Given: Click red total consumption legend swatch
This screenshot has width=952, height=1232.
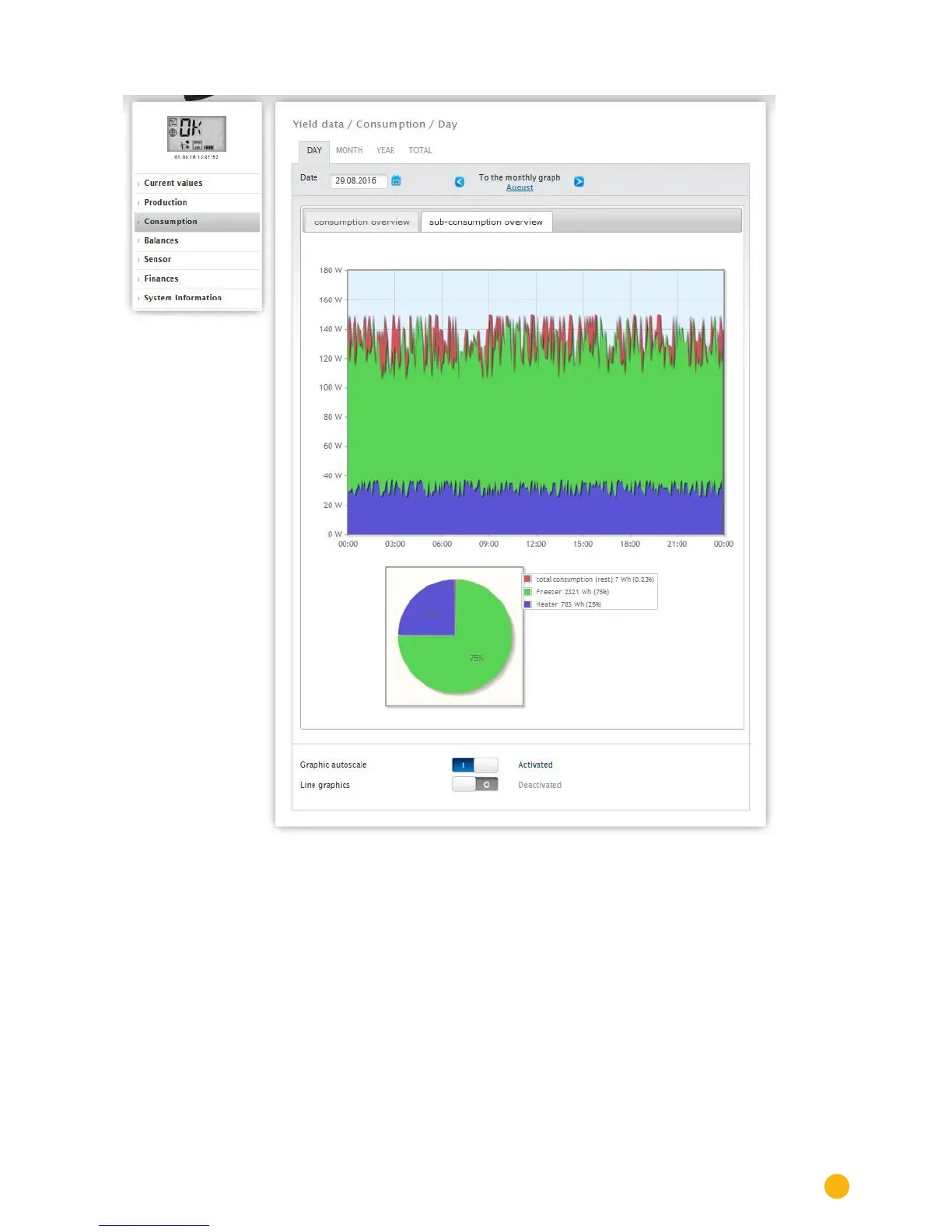Looking at the screenshot, I should (x=528, y=579).
